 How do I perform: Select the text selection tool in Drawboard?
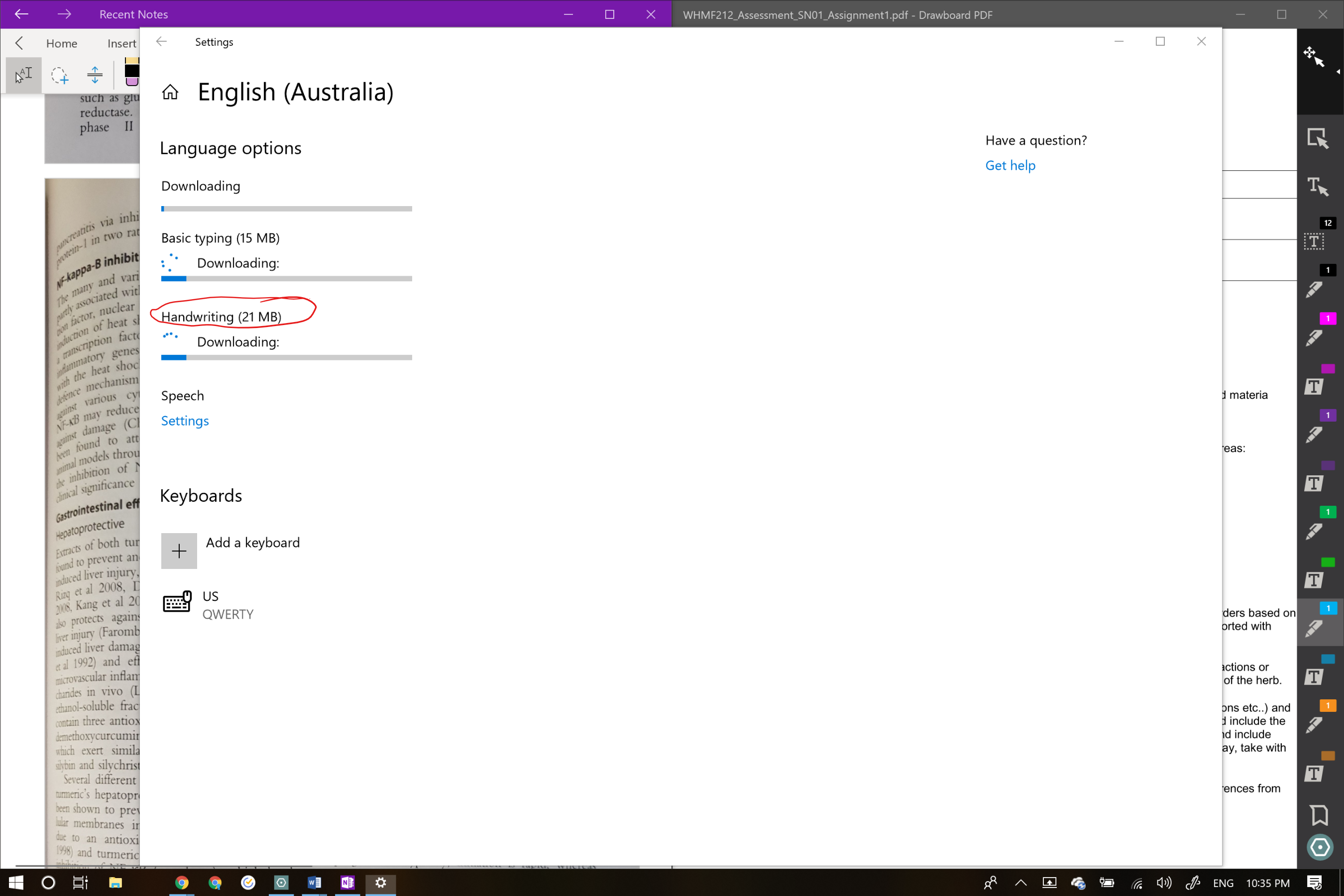pos(1317,186)
